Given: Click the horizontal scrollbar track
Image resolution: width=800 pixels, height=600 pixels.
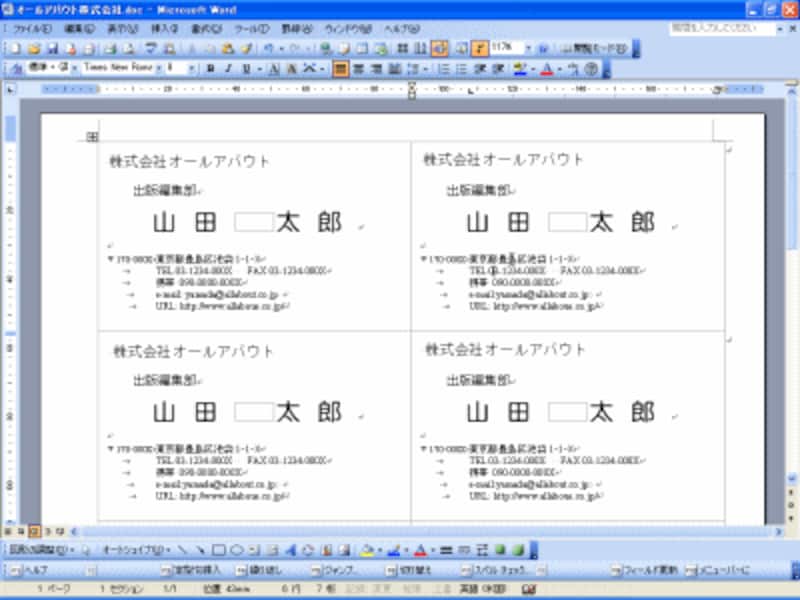Looking at the screenshot, I should point(429,532).
